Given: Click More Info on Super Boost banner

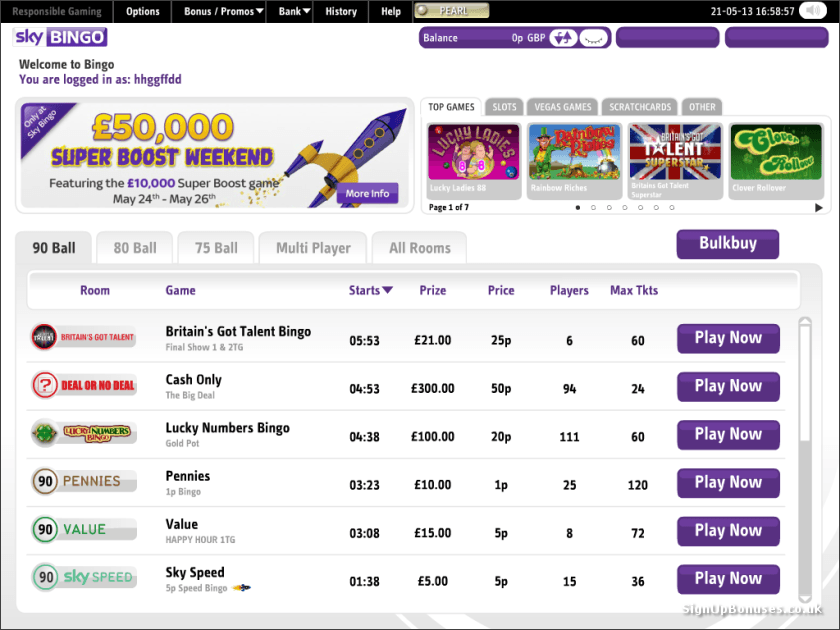Looking at the screenshot, I should (x=368, y=193).
